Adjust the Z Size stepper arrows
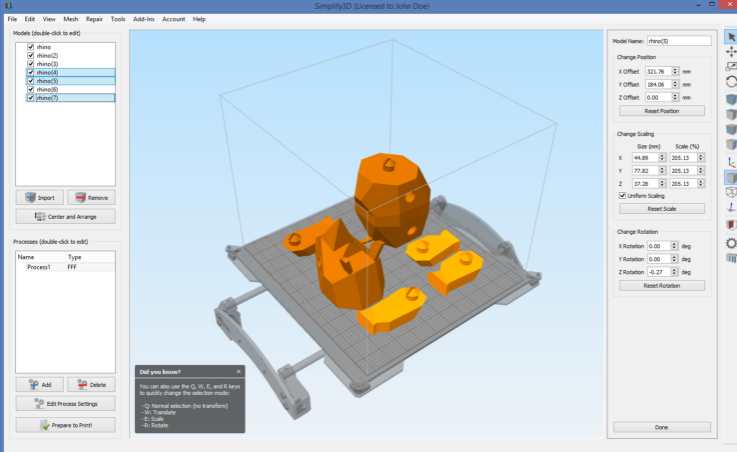Screen dimensions: 737x452 tap(662, 184)
